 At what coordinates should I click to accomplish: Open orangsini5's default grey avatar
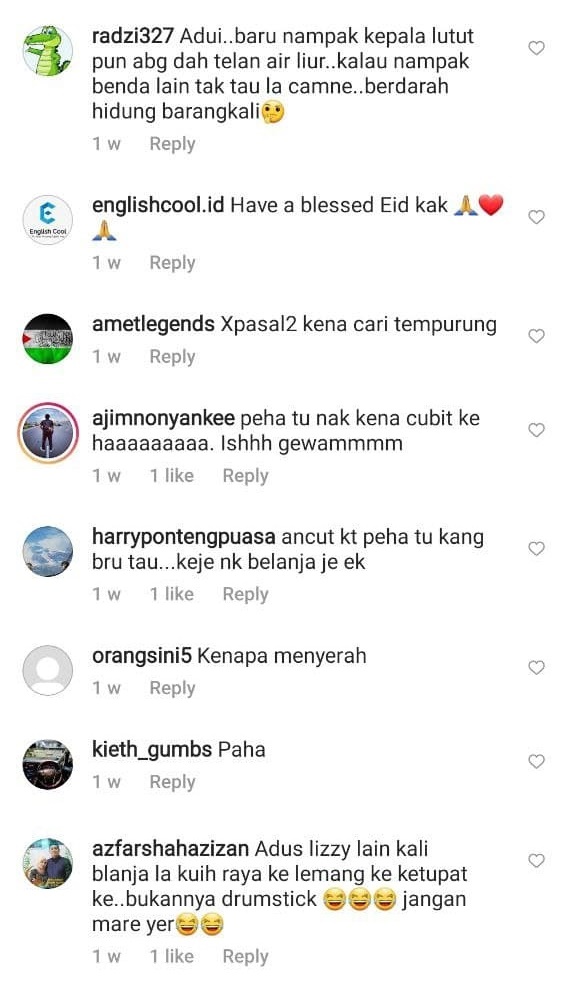click(x=48, y=670)
